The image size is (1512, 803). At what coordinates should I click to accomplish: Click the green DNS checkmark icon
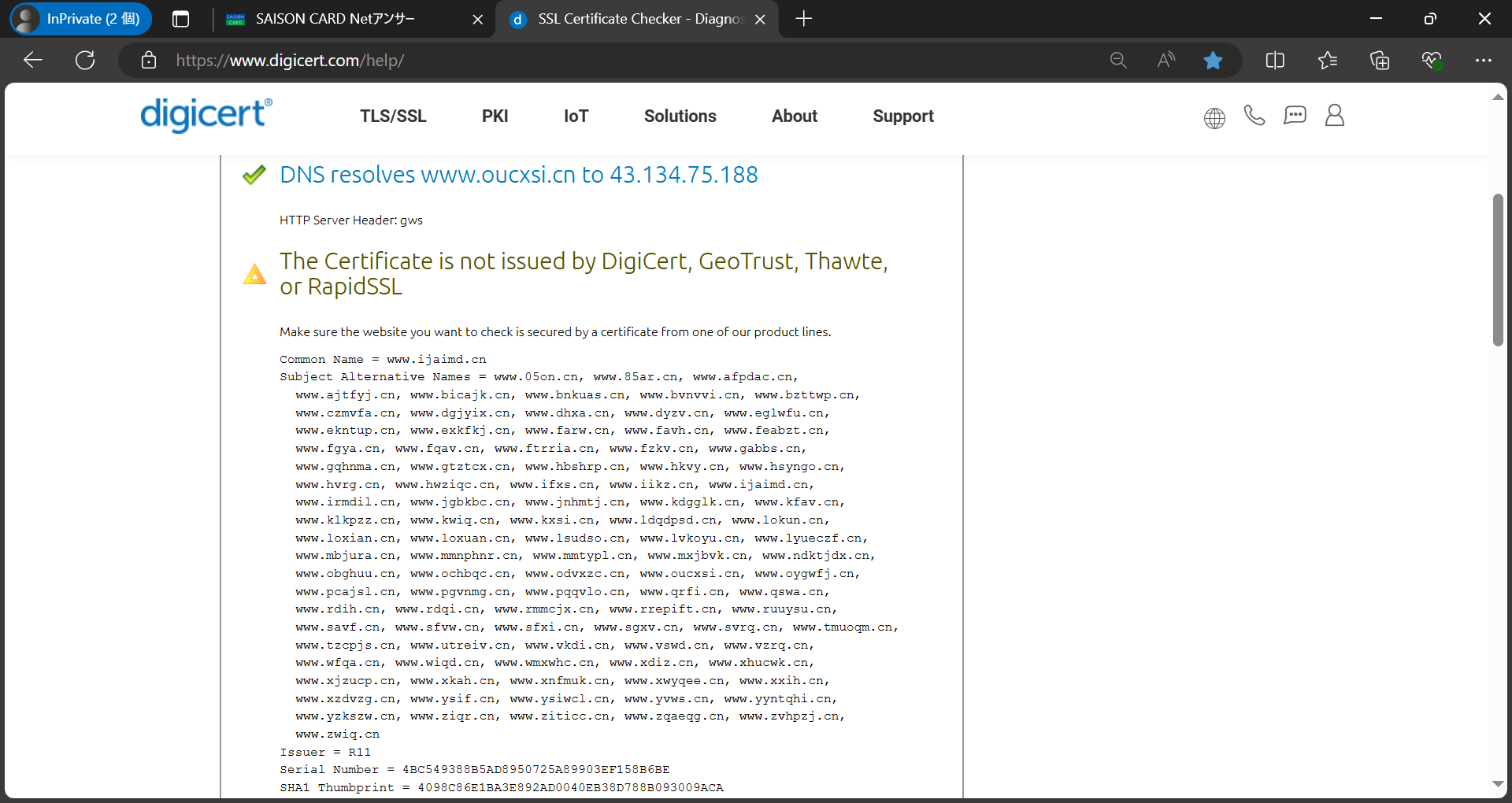pyautogui.click(x=254, y=175)
